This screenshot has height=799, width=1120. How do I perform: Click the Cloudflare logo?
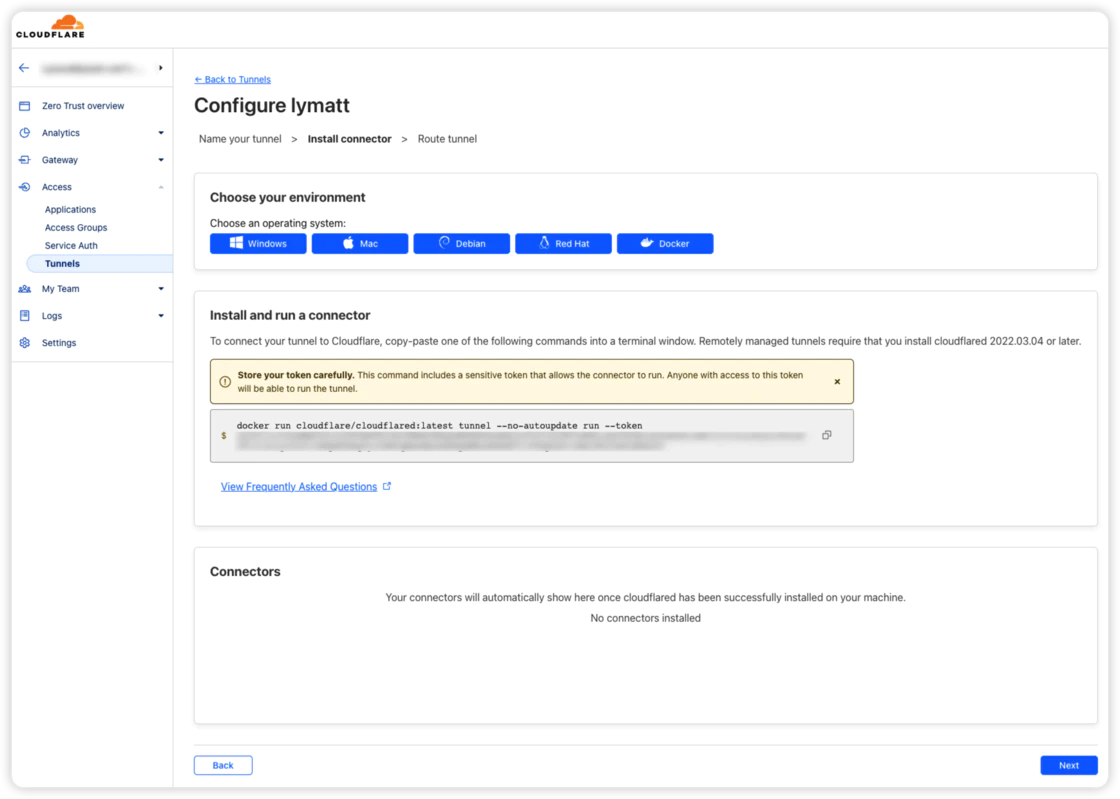[50, 26]
